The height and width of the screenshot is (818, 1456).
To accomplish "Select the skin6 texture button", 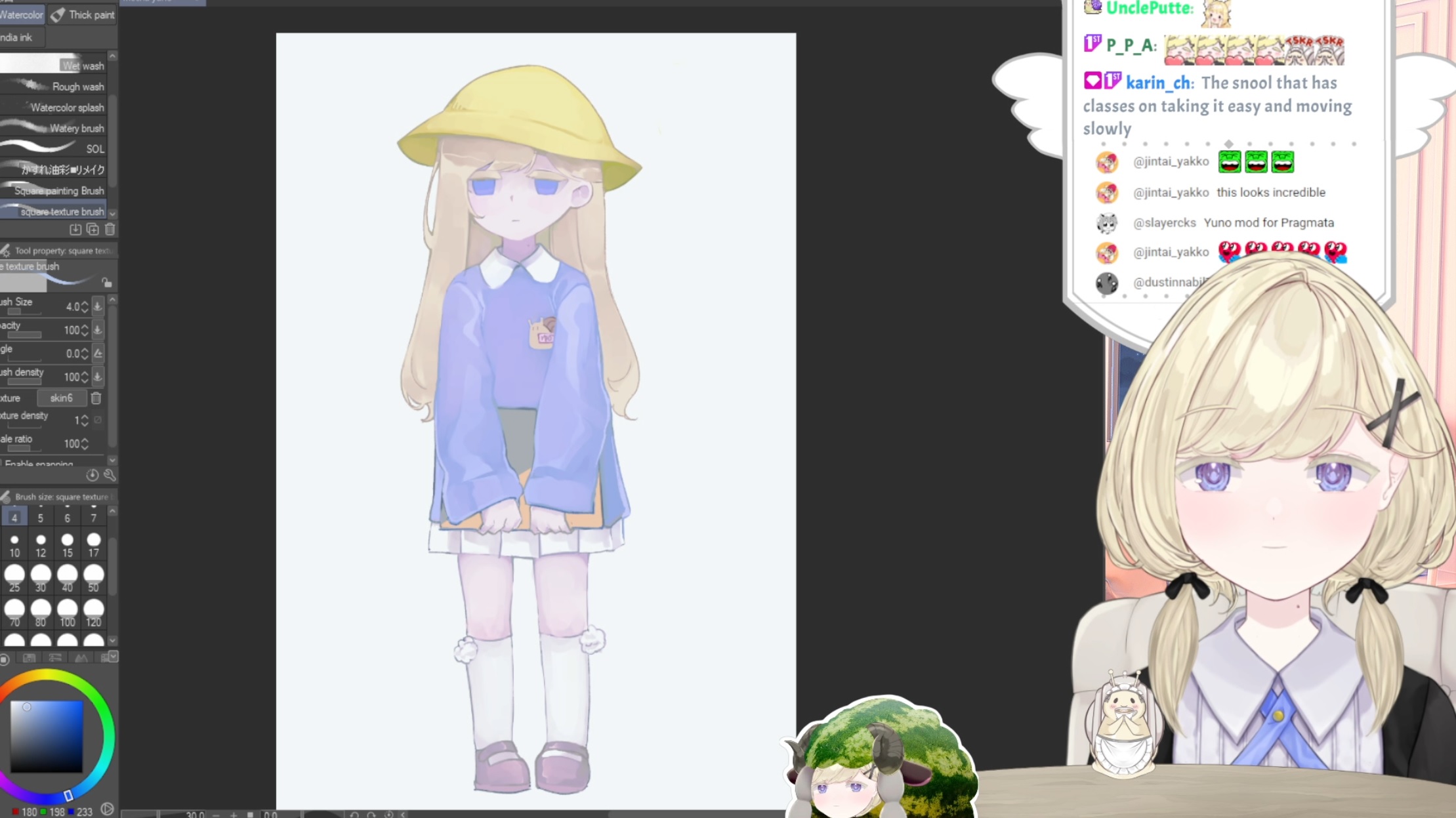I will [61, 398].
